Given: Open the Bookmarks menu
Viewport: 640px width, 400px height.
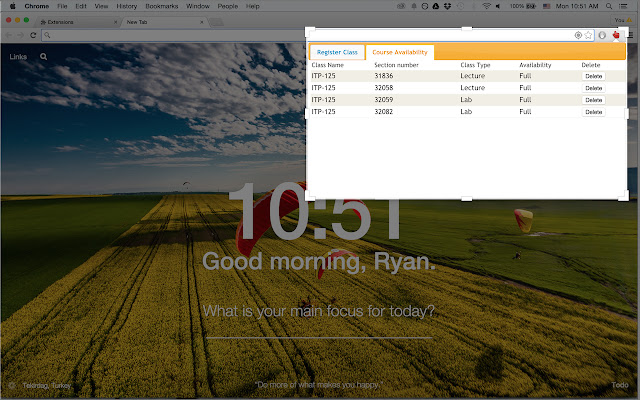Looking at the screenshot, I should point(162,6).
